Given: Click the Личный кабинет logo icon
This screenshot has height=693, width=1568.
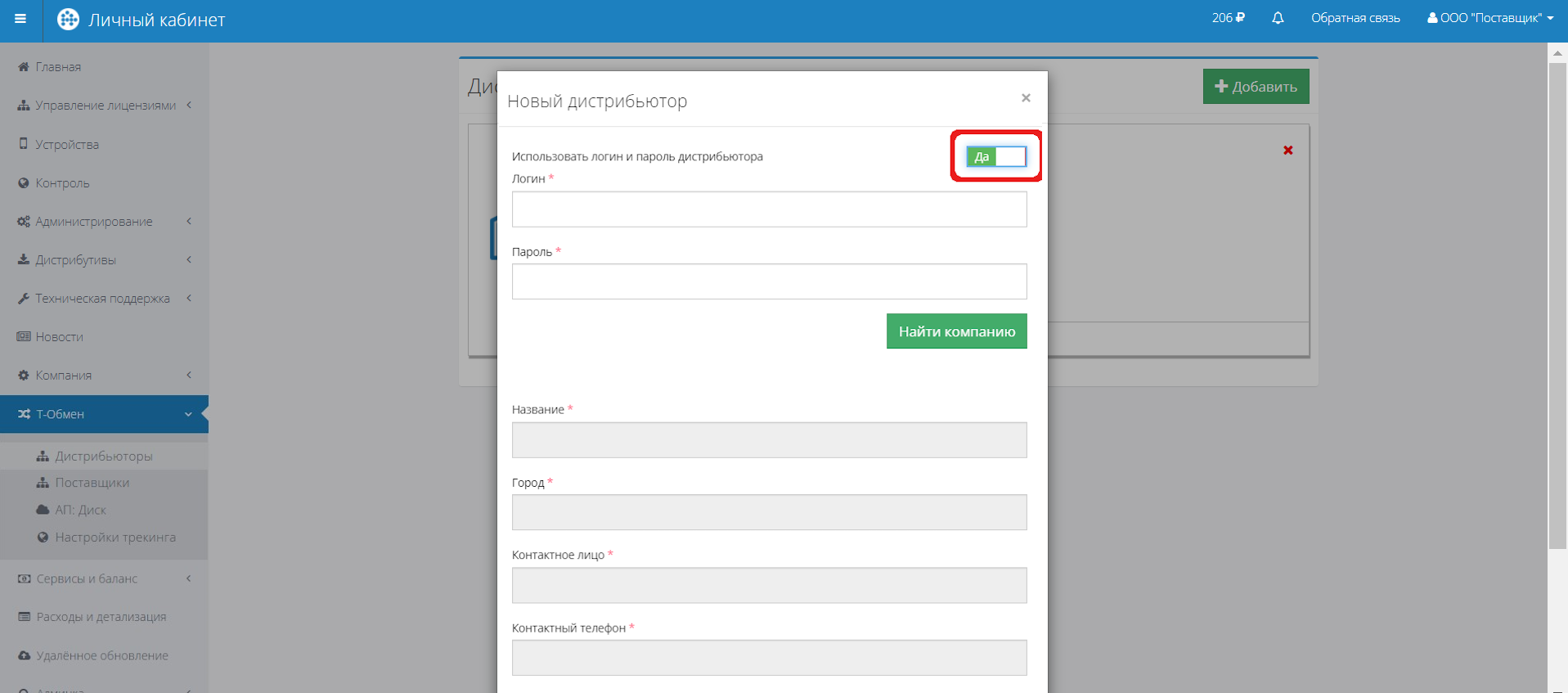Looking at the screenshot, I should click(68, 20).
